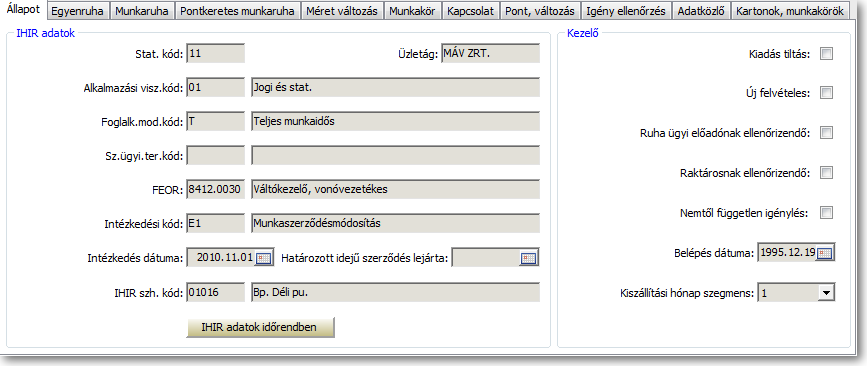
Task: Click the Stat. kód field
Action: [216, 54]
